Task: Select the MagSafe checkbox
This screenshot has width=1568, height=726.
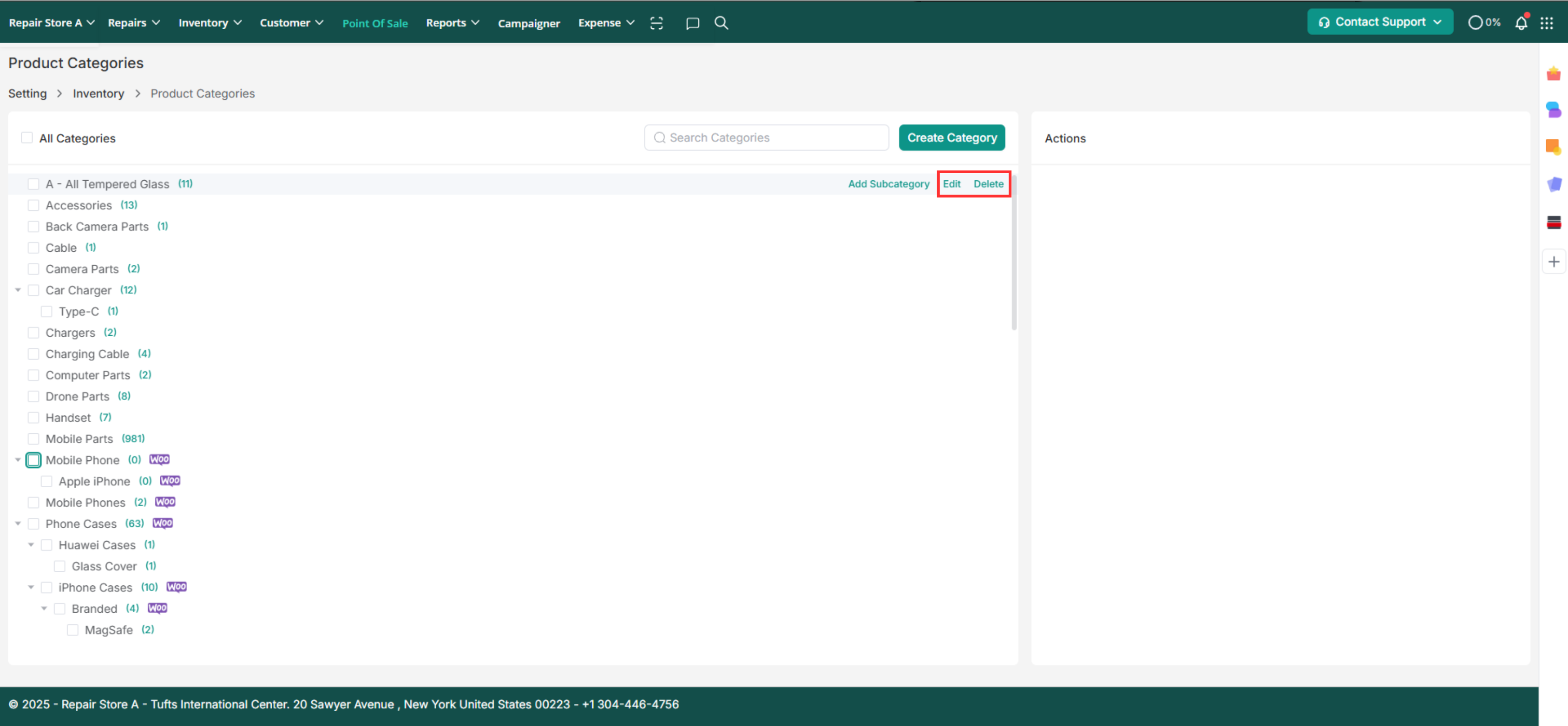Action: tap(72, 630)
